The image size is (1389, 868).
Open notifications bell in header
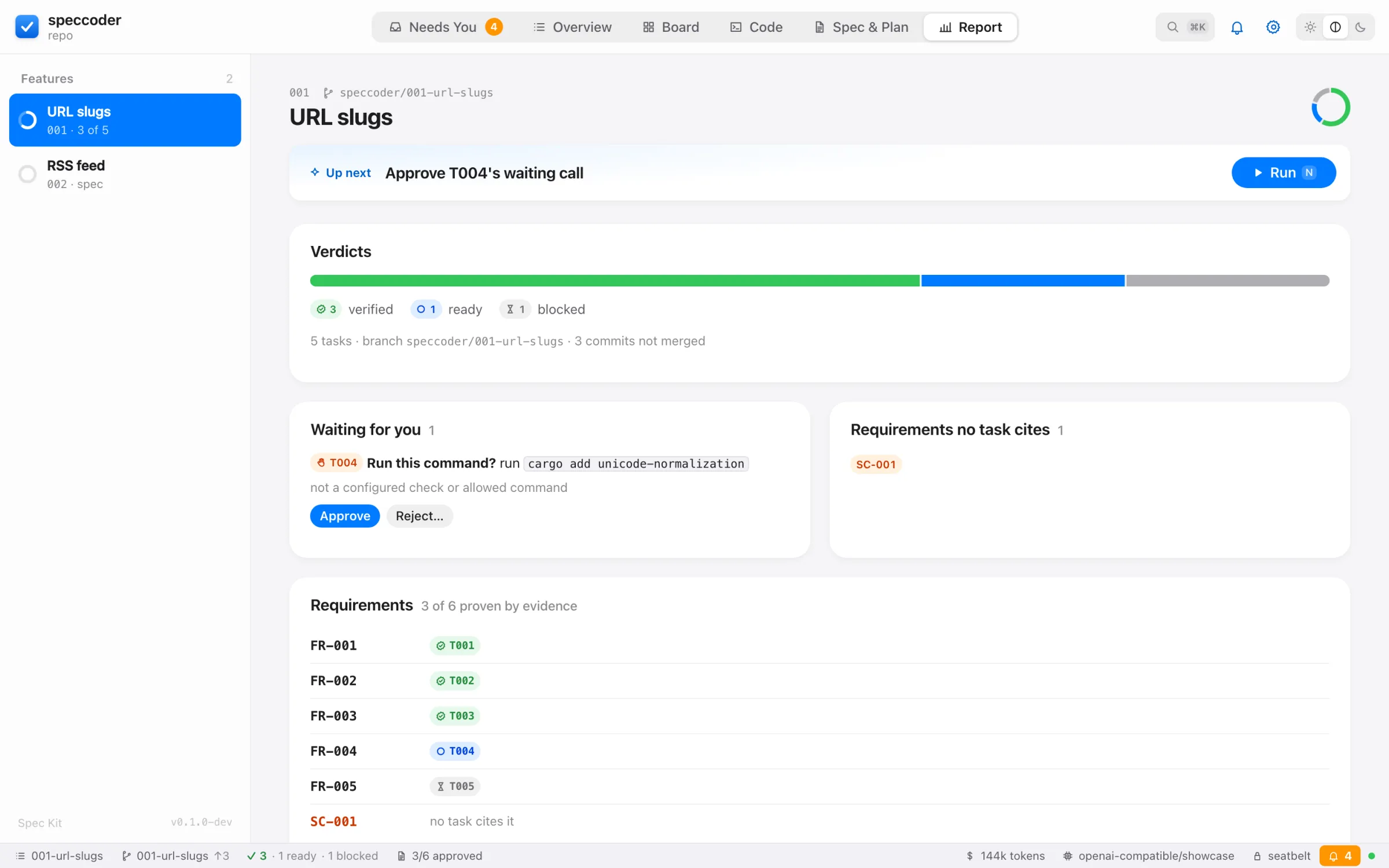tap(1237, 27)
